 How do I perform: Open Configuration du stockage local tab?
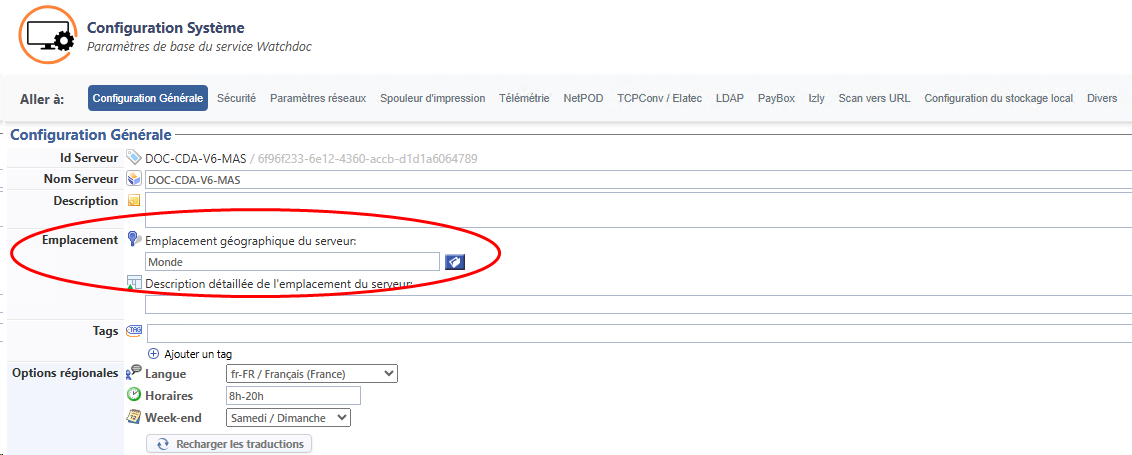(998, 98)
